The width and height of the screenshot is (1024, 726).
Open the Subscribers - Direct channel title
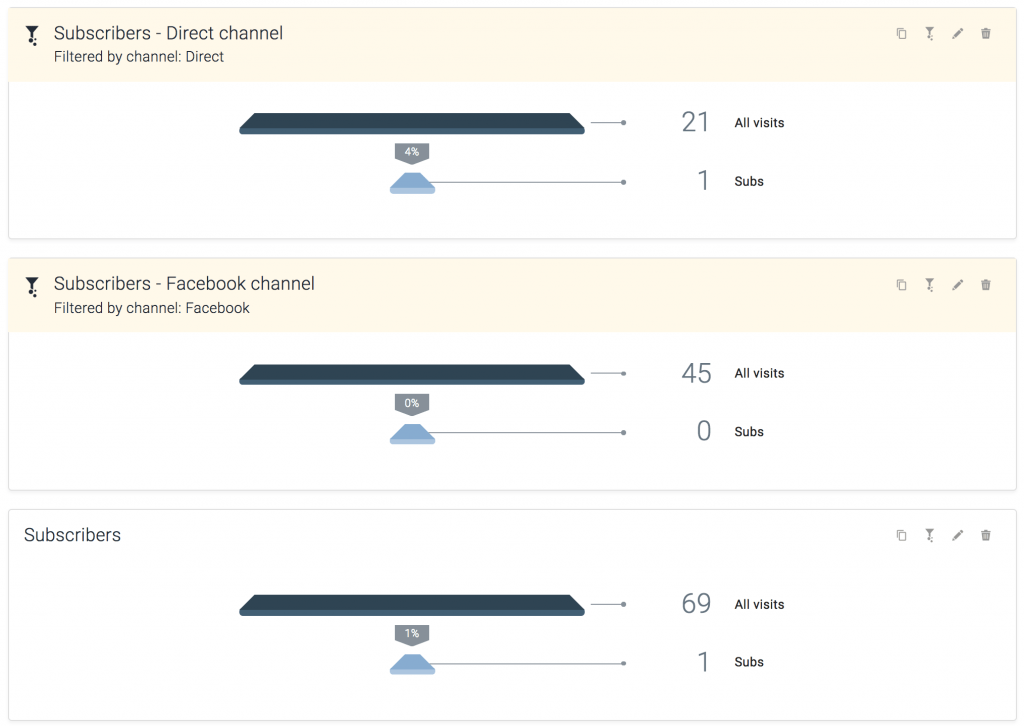(168, 33)
